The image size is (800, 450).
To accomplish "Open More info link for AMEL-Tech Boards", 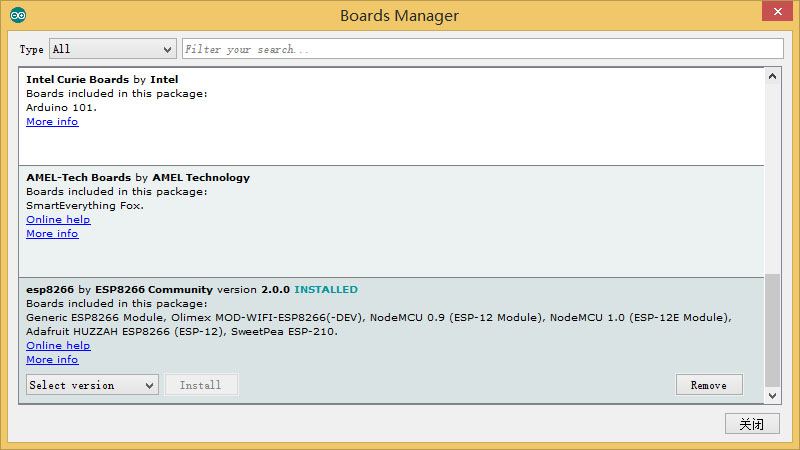I will (52, 233).
